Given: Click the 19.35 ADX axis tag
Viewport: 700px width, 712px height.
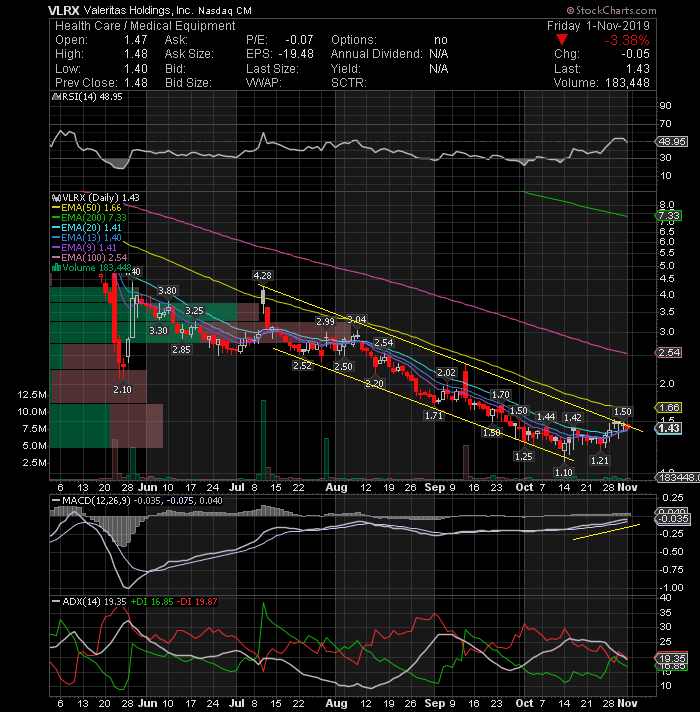Looking at the screenshot, I should [672, 659].
